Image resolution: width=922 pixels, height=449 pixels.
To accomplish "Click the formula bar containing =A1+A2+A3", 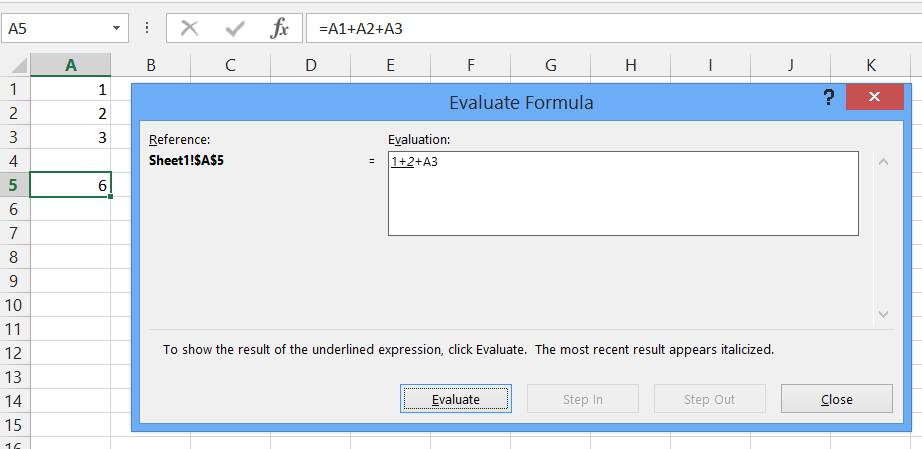I will point(610,29).
